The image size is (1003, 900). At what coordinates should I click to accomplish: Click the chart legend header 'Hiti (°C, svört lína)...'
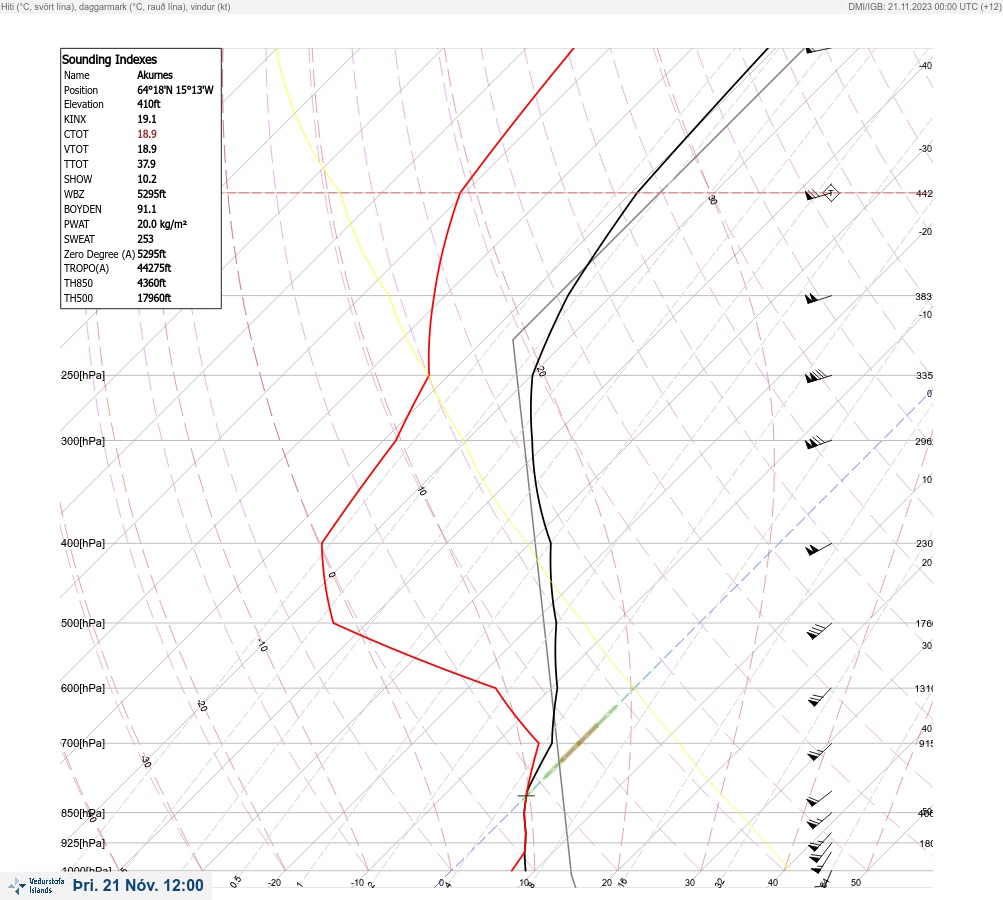click(x=116, y=7)
